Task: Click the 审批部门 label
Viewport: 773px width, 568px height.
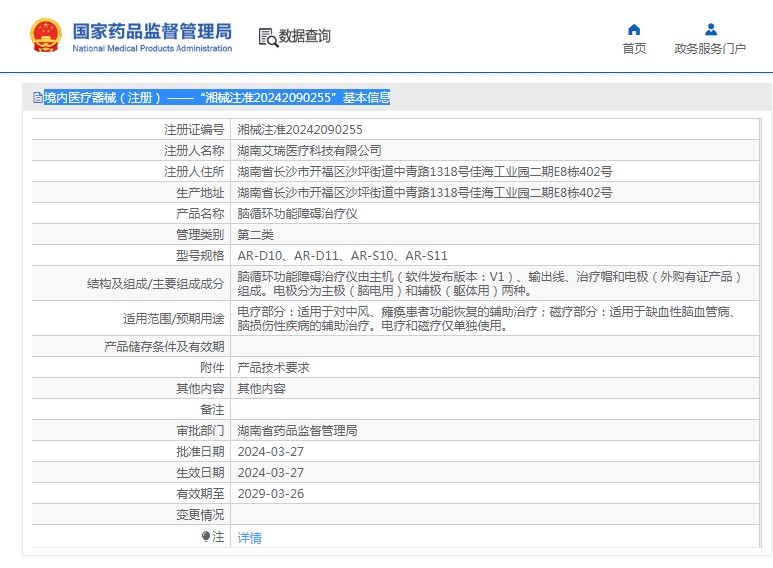Action: pos(200,430)
